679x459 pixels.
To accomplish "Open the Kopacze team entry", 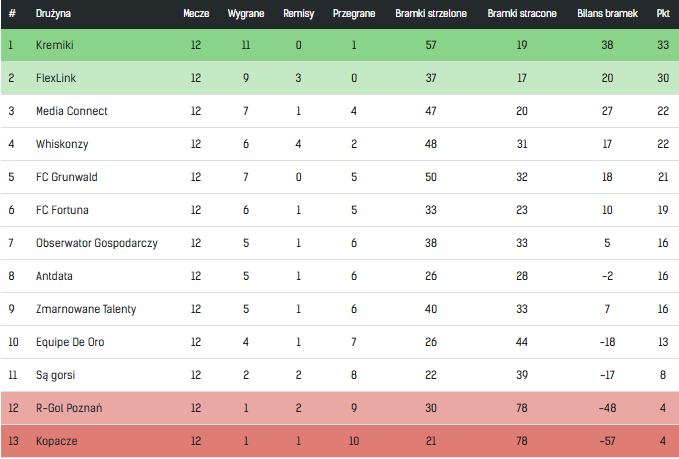I will [x=57, y=441].
